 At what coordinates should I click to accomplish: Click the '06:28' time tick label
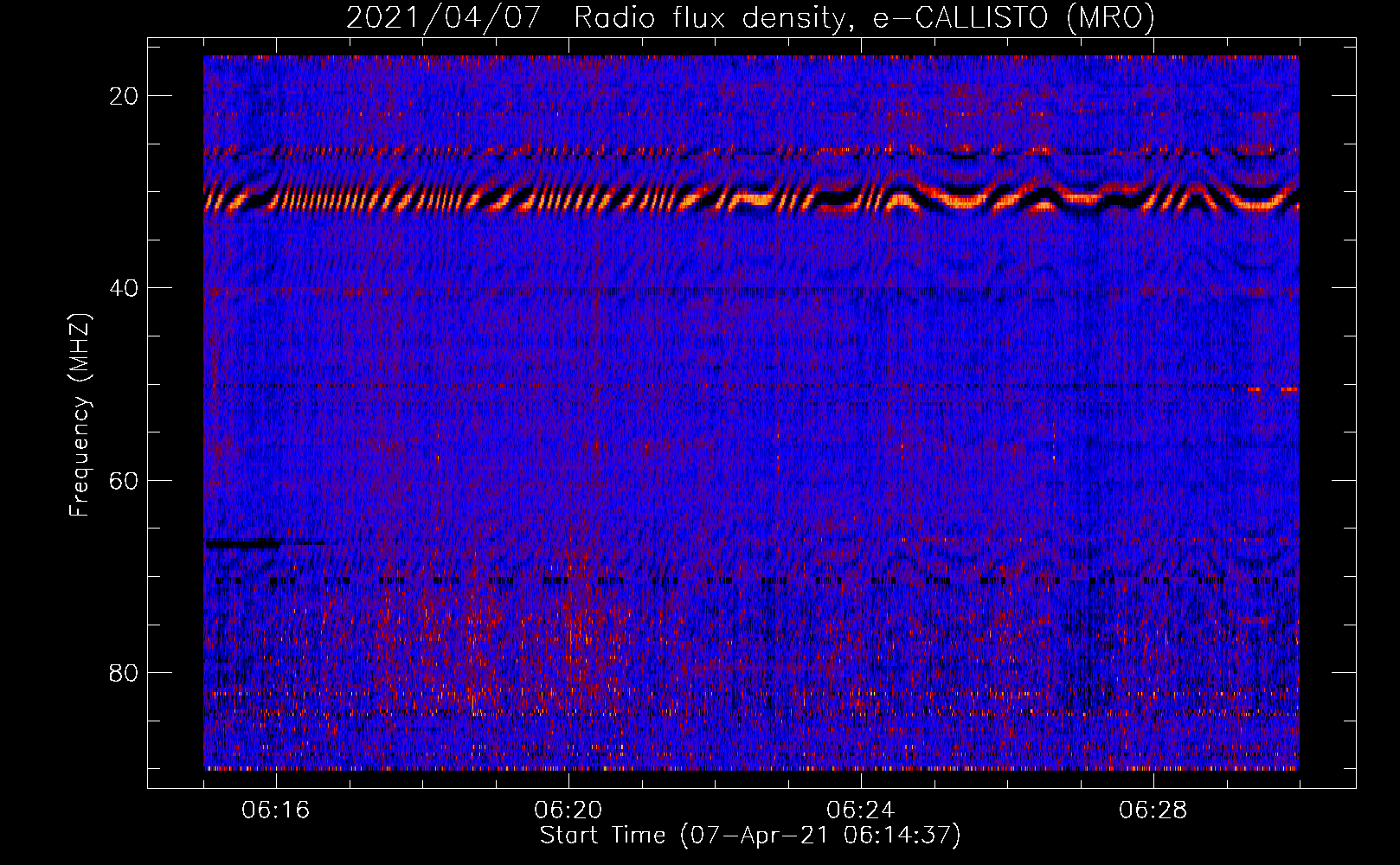pyautogui.click(x=1153, y=811)
